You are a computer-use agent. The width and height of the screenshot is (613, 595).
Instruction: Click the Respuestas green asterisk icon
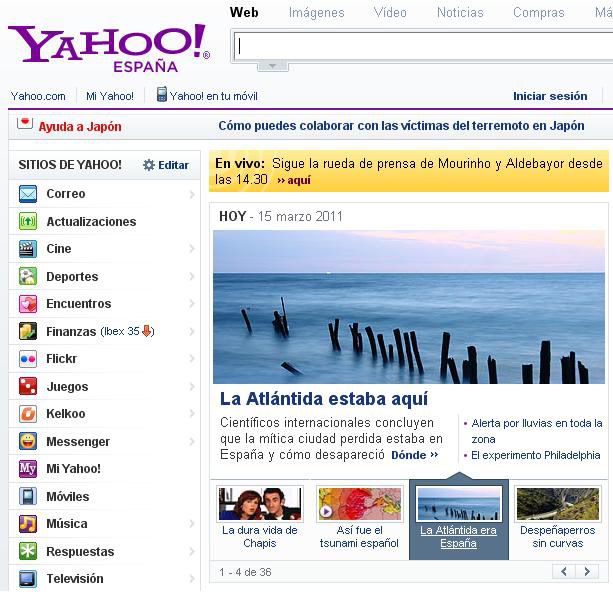pos(28,551)
